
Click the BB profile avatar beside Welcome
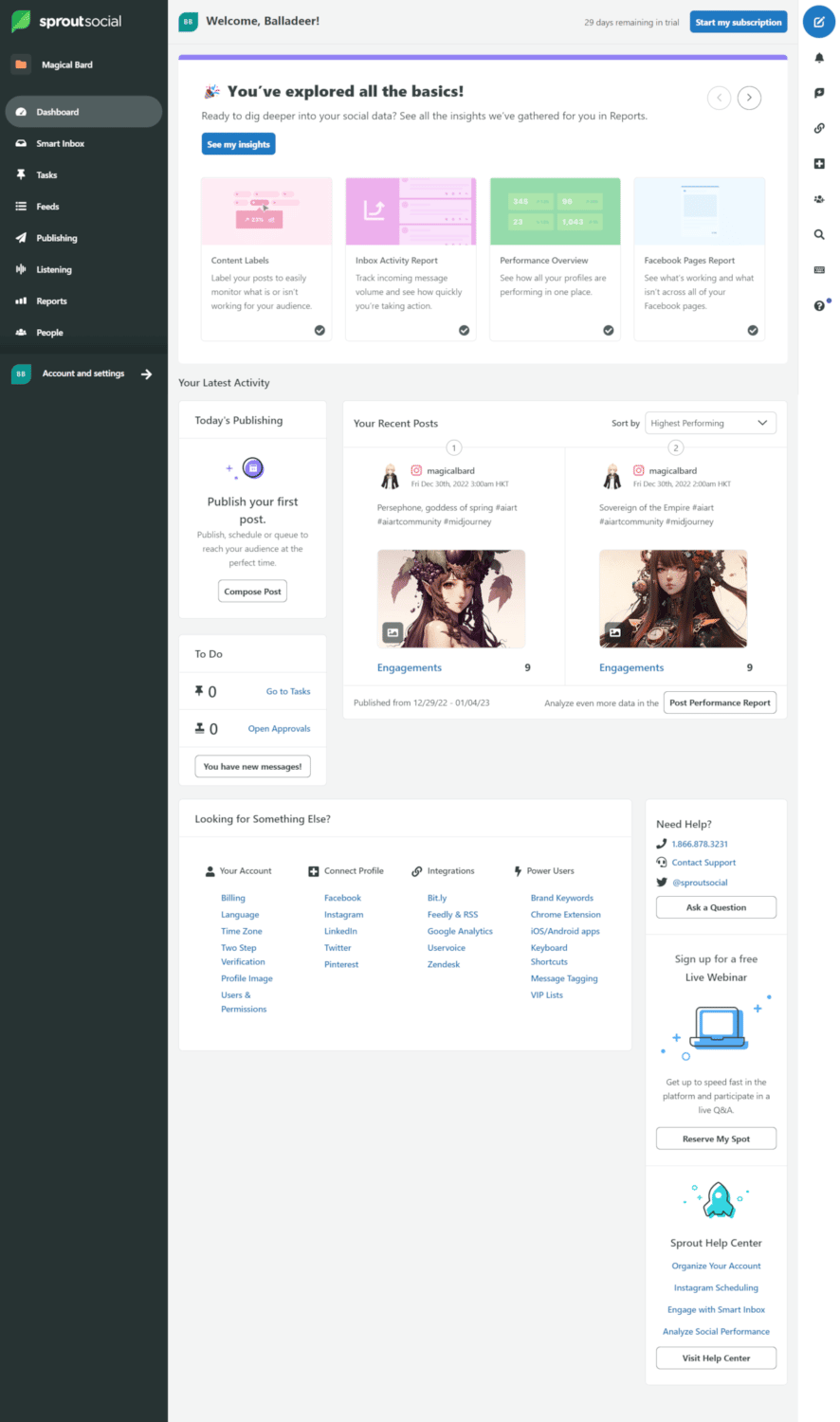click(188, 21)
